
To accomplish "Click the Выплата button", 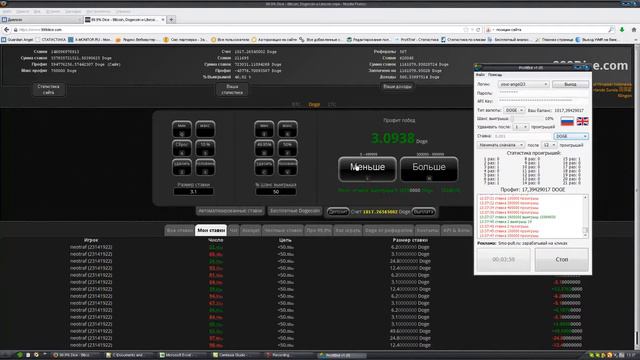I will click(423, 212).
